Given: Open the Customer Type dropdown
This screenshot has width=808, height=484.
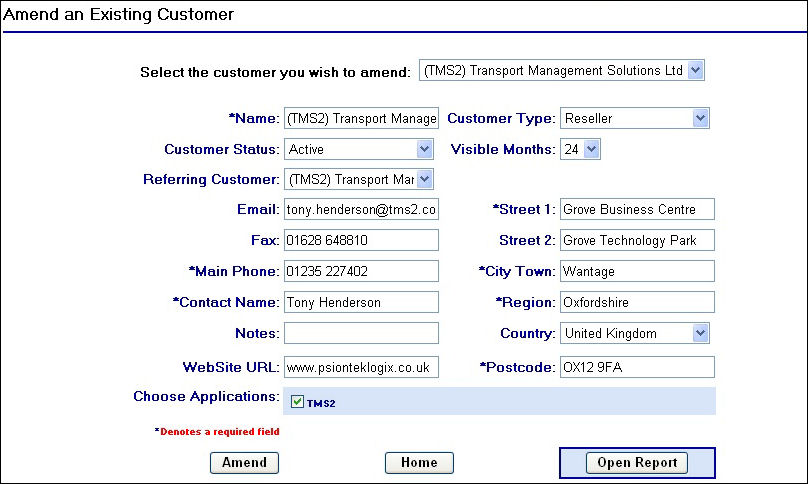Looking at the screenshot, I should point(635,118).
